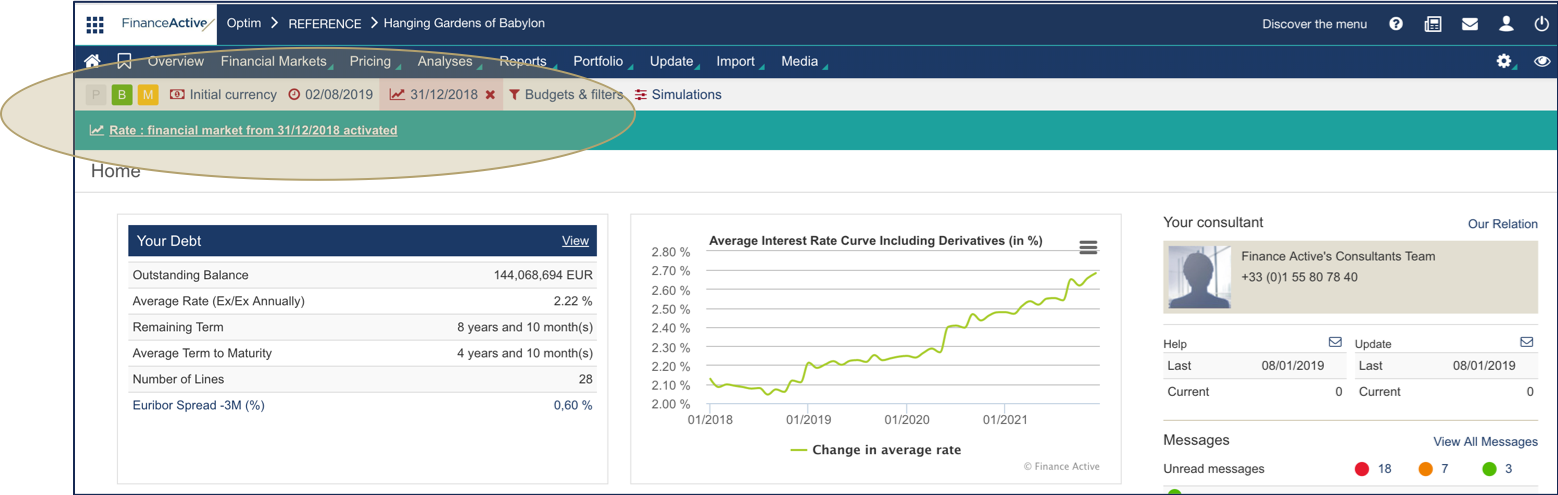Remove the 31/12/2018 rate date filter
Image resolution: width=1558 pixels, height=495 pixels.
490,95
